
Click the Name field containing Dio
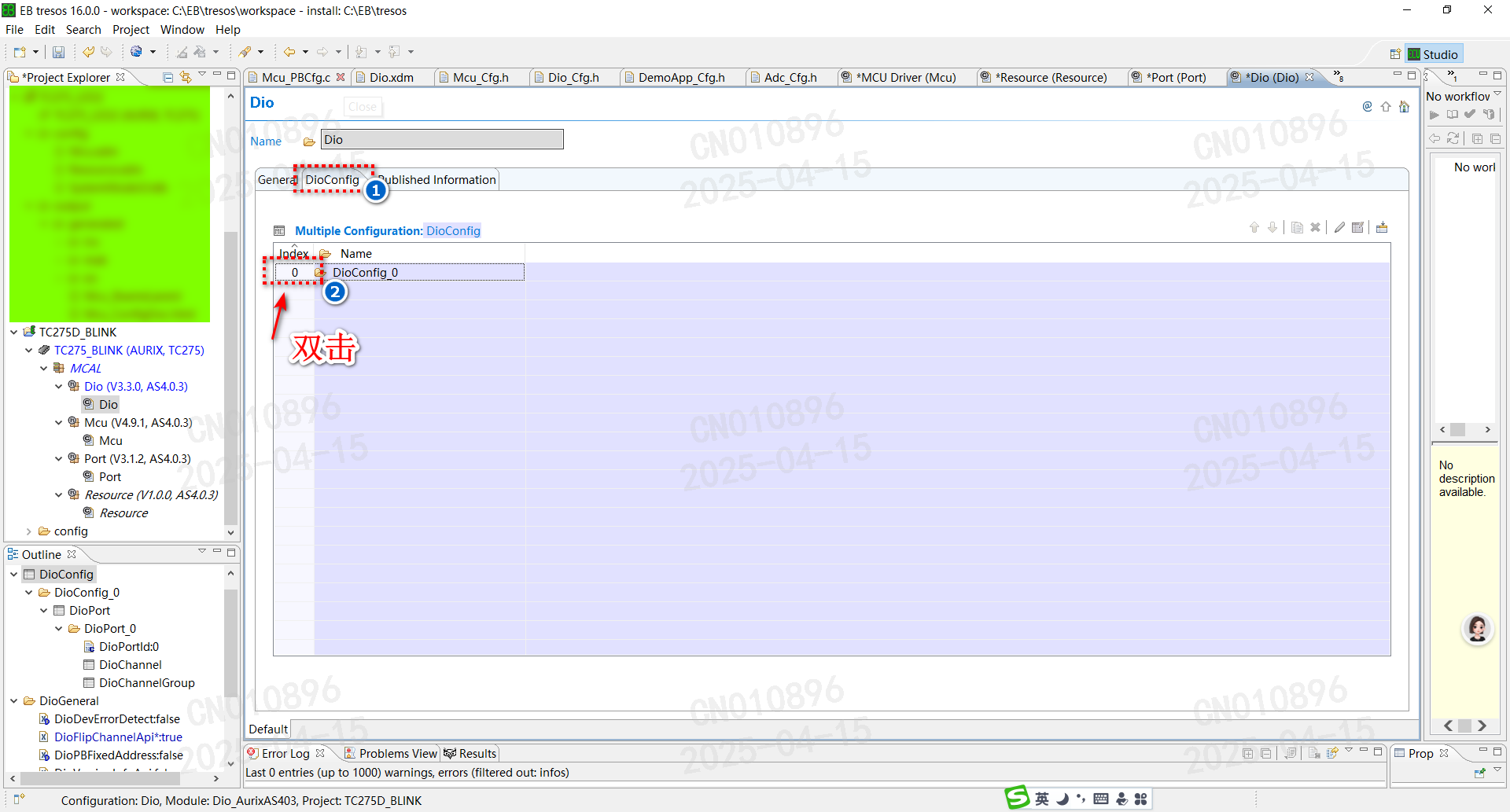(442, 140)
